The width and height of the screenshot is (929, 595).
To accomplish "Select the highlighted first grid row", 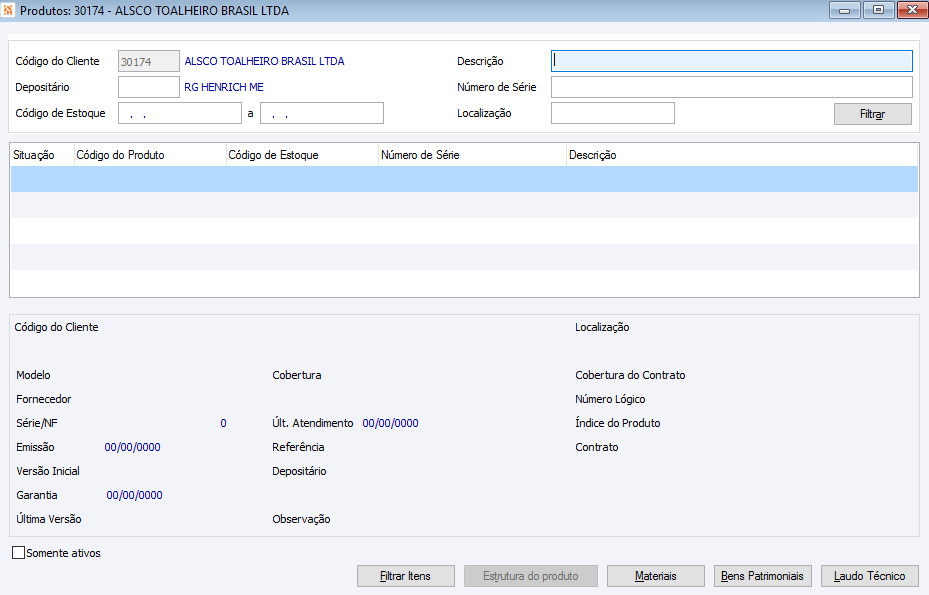I will 464,179.
